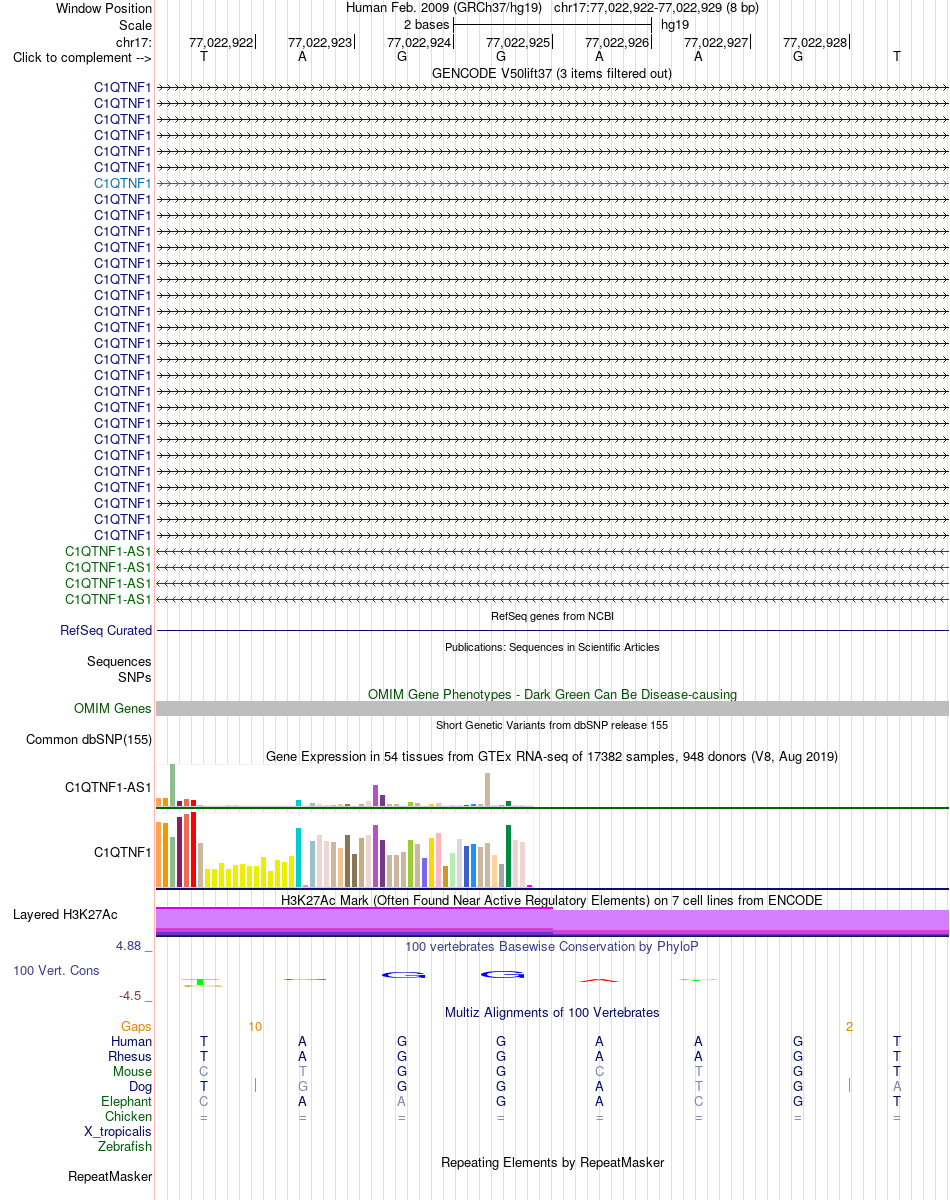Viewport: 950px width, 1200px height.
Task: Click the Layered H3K27Ac track label
Action: click(x=65, y=915)
